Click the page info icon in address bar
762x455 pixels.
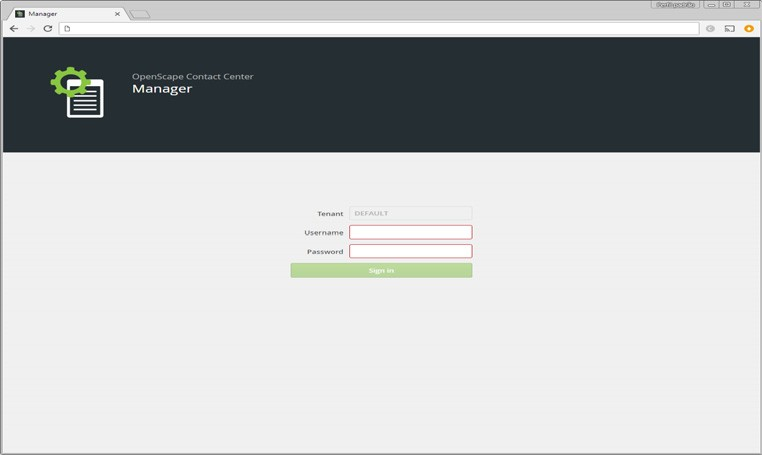coord(68,29)
